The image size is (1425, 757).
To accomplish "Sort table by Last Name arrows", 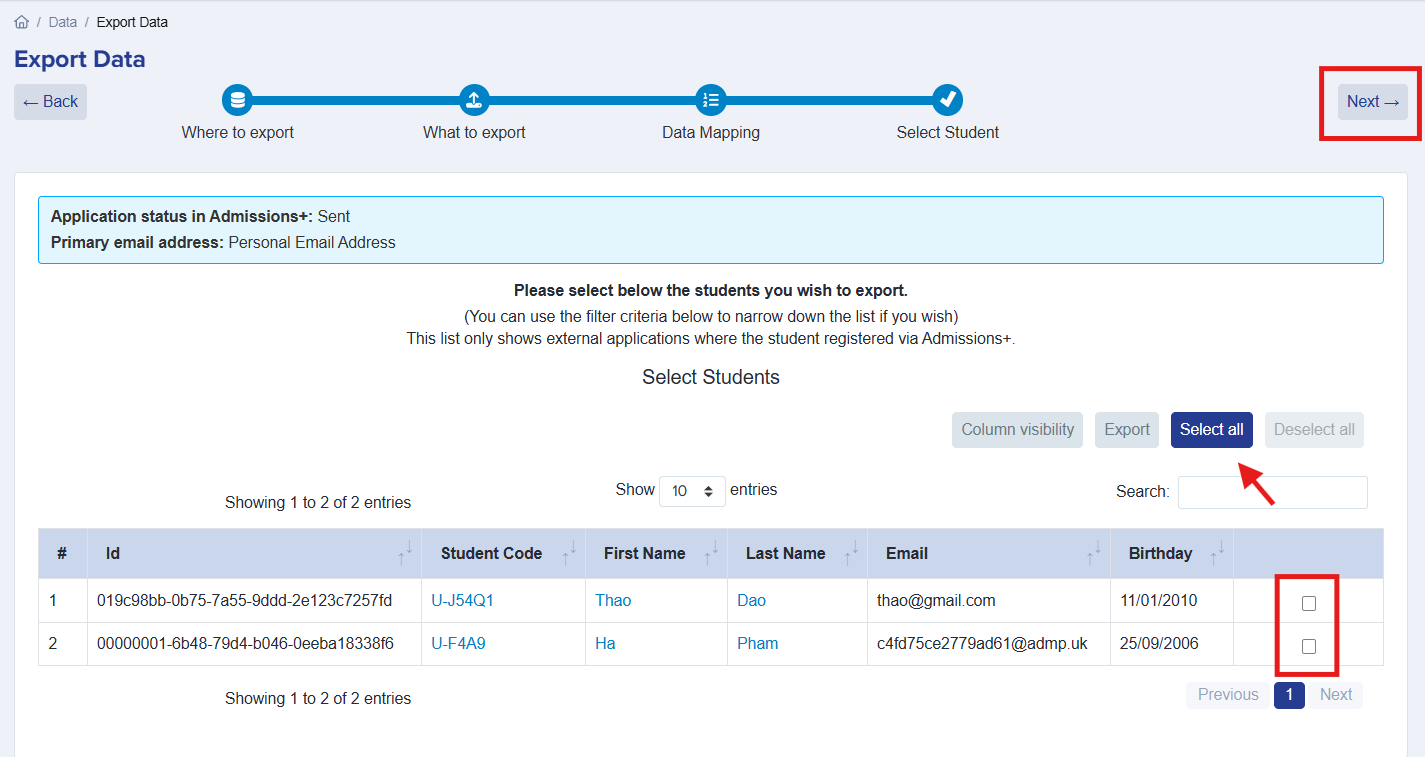I will click(x=853, y=553).
